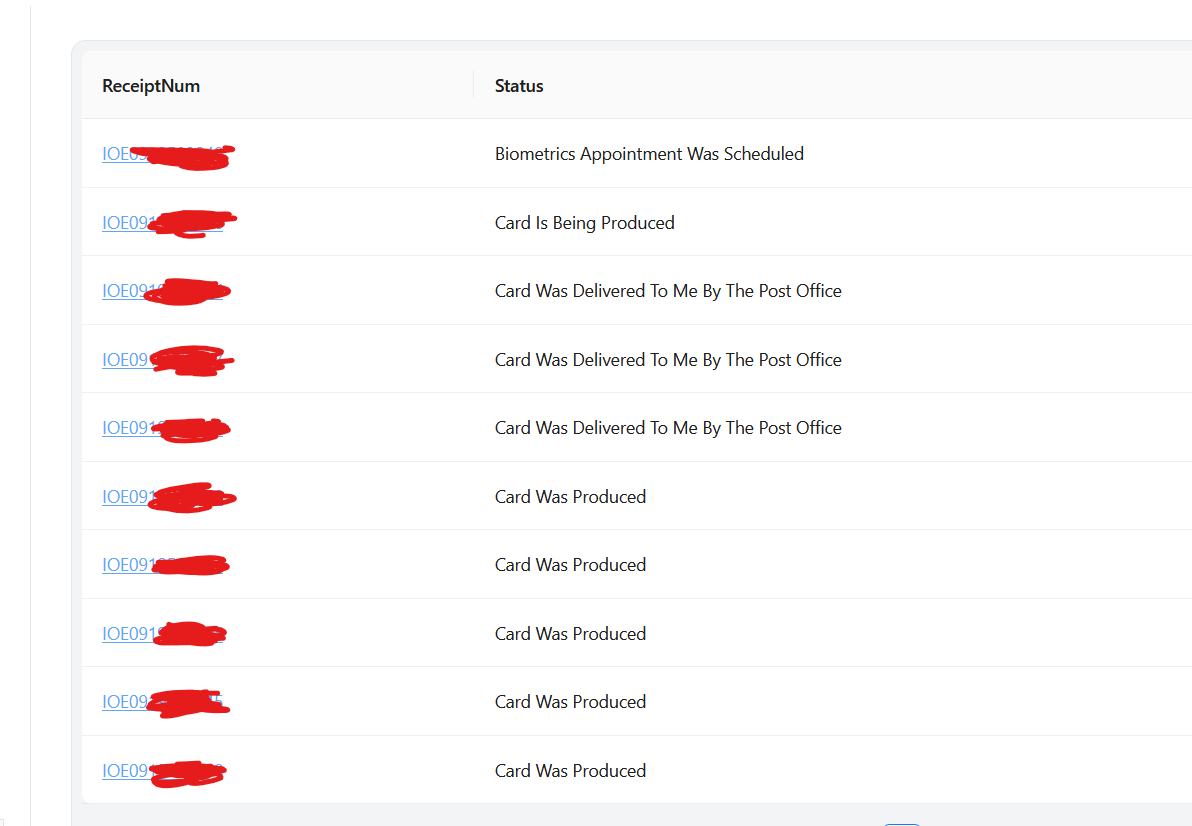Open receipt link in second Delivered By Post Office row
This screenshot has height=826, width=1192.
[x=163, y=359]
